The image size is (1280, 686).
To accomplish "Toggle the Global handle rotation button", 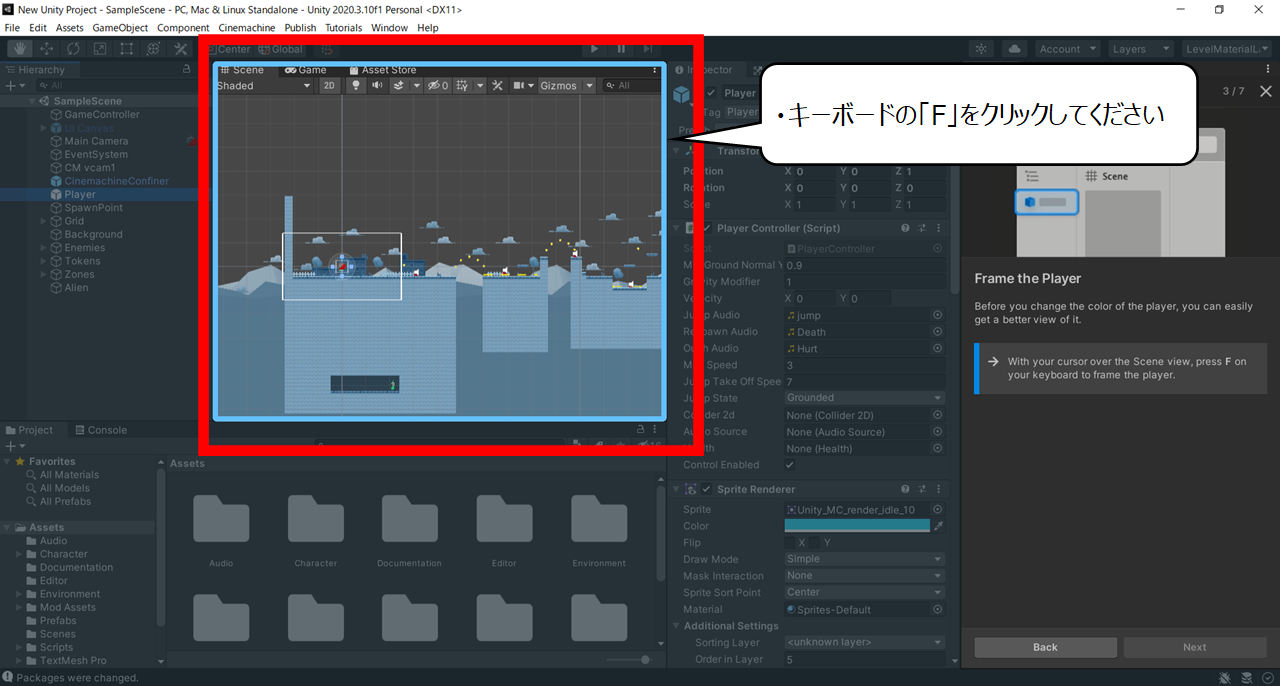I will coord(281,49).
